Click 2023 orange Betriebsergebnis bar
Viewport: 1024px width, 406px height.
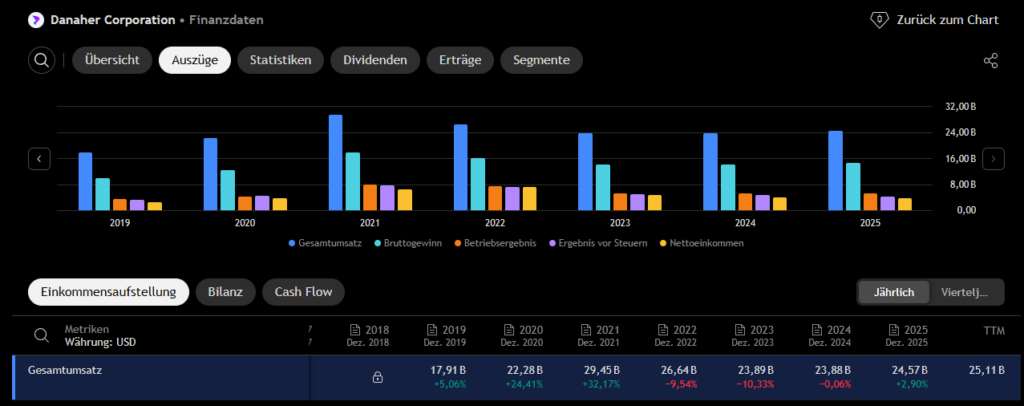[620, 202]
